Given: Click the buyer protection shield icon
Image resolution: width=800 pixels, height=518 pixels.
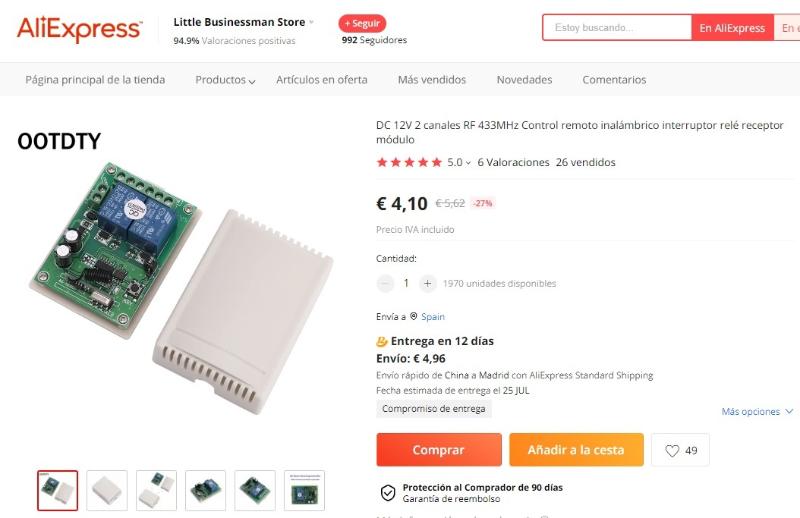Looking at the screenshot, I should click(x=388, y=493).
